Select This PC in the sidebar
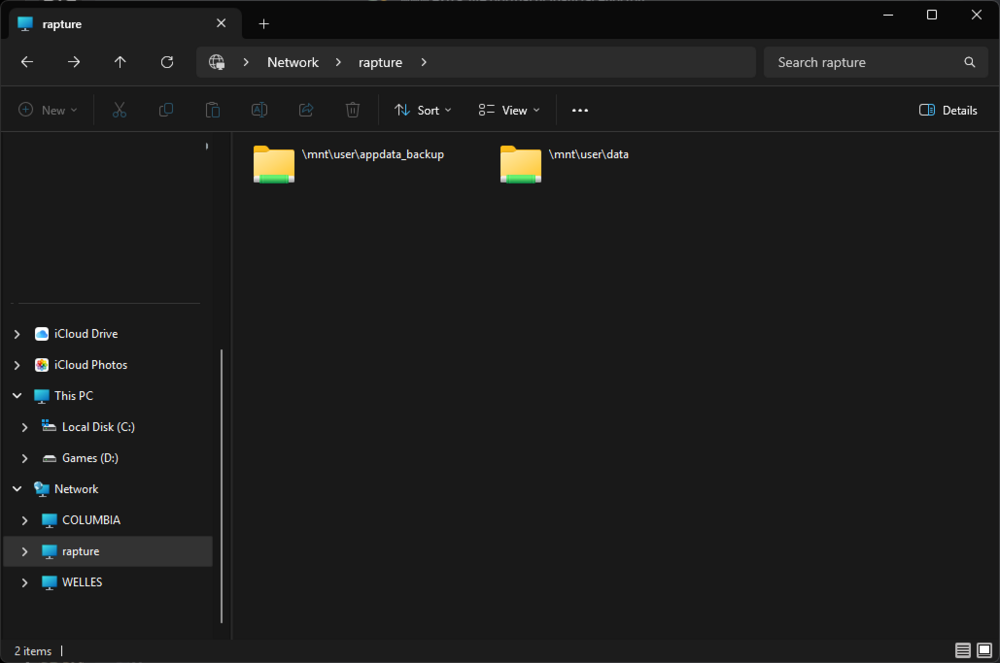The height and width of the screenshot is (663, 1000). [73, 396]
